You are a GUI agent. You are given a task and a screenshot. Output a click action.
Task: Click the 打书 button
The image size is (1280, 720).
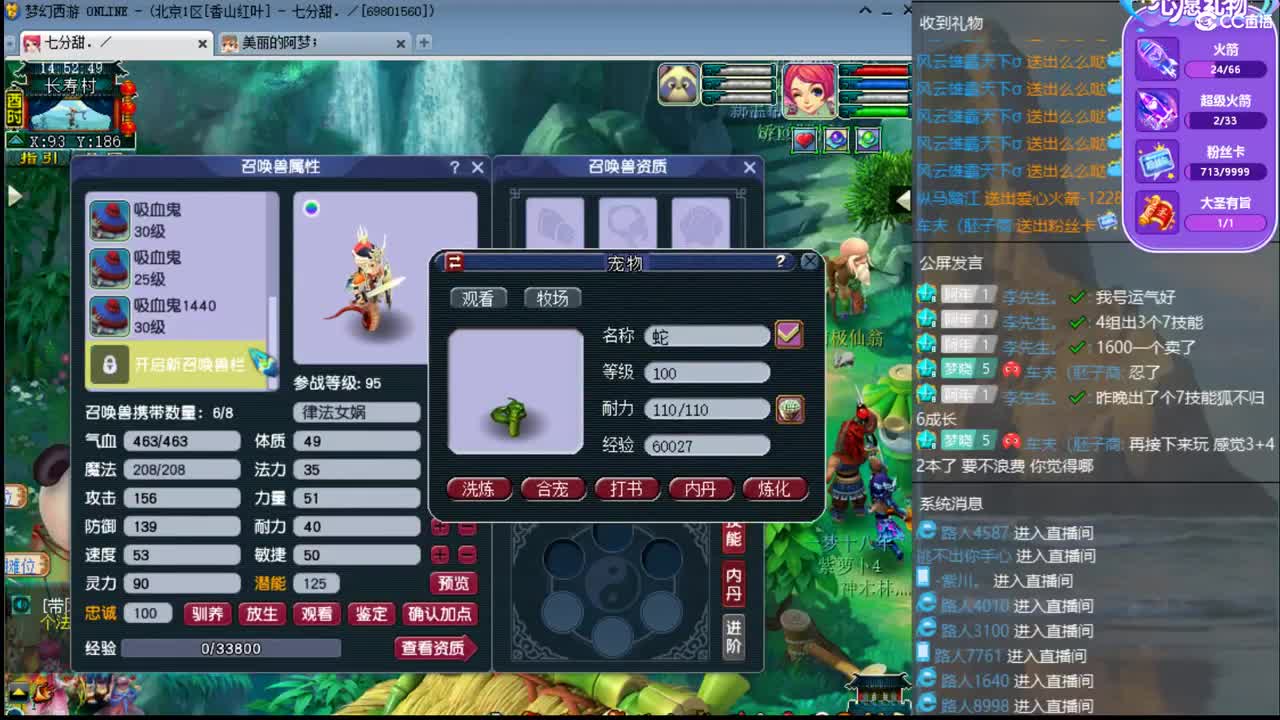[x=627, y=489]
